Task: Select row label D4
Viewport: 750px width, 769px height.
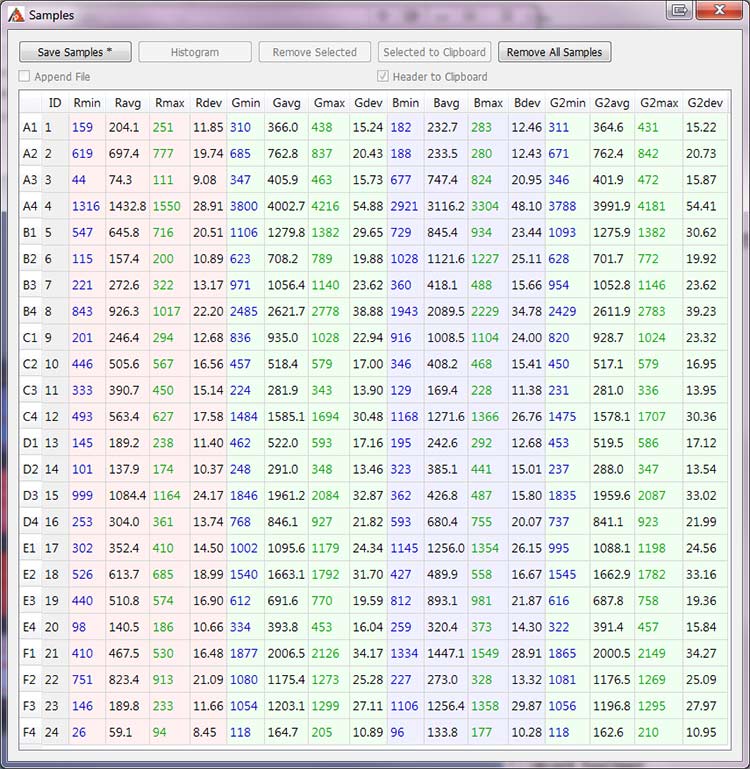Action: 30,522
